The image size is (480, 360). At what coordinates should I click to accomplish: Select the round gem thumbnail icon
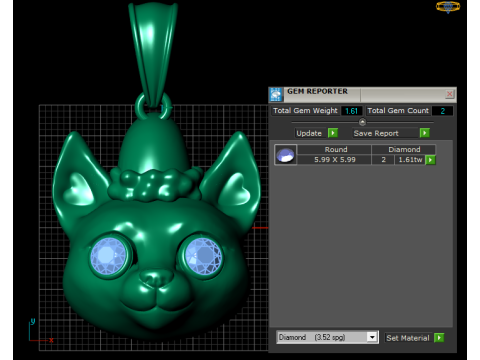[x=285, y=155]
